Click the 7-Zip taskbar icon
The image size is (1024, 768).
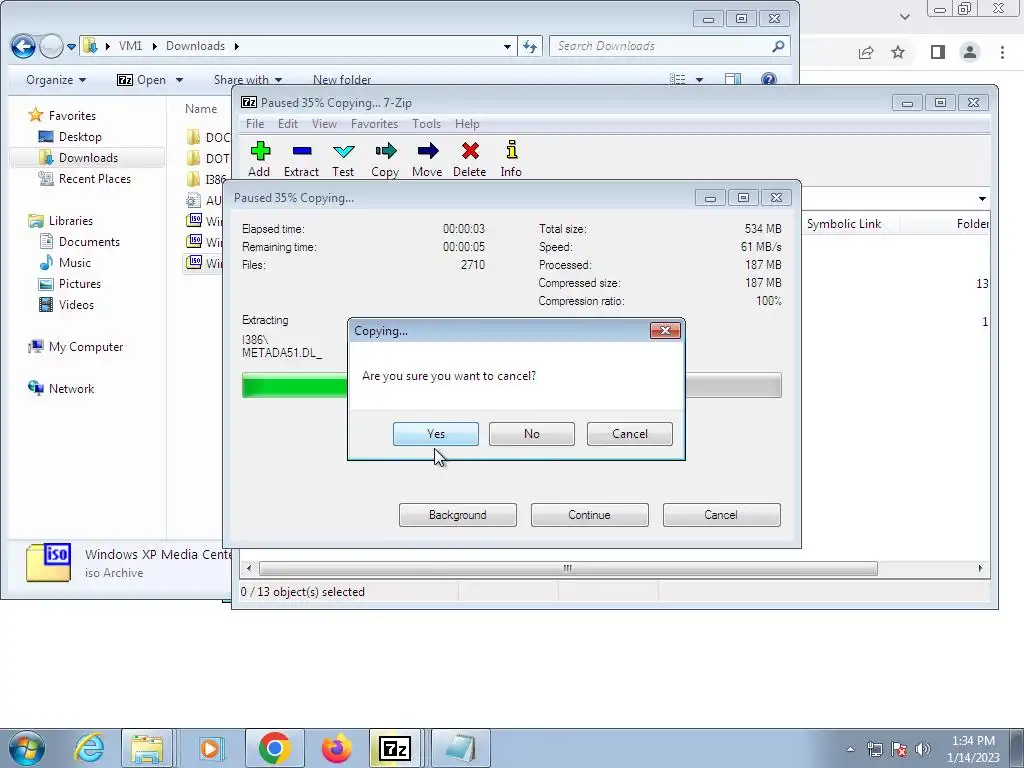pos(395,748)
